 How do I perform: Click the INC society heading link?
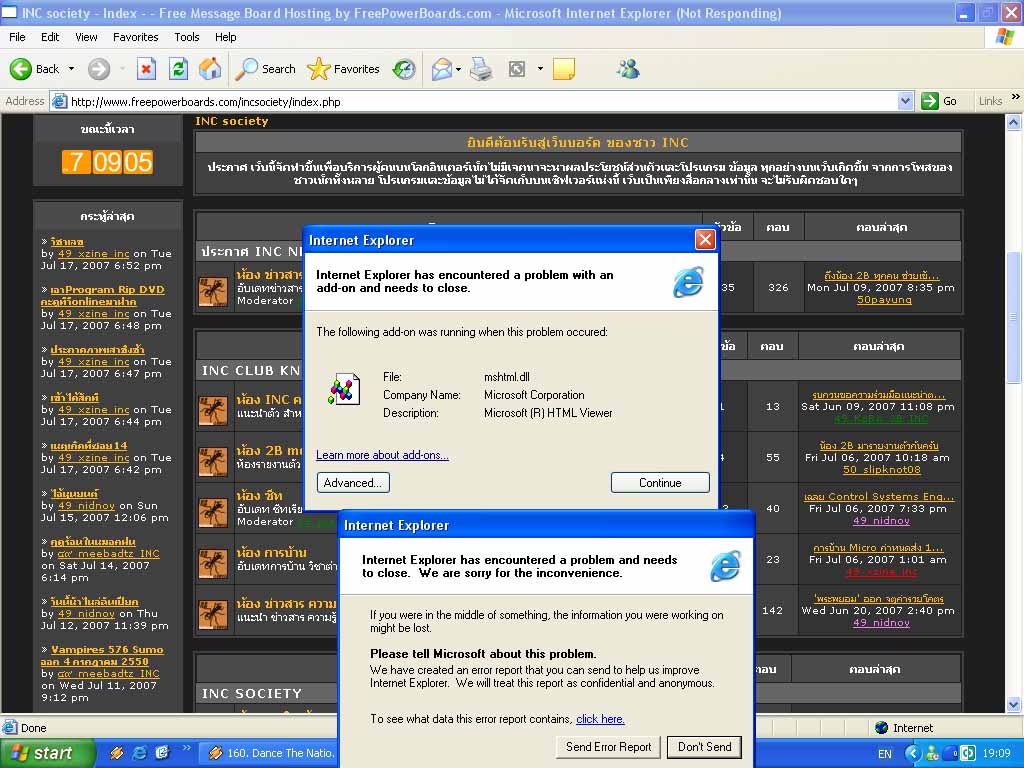tap(232, 121)
